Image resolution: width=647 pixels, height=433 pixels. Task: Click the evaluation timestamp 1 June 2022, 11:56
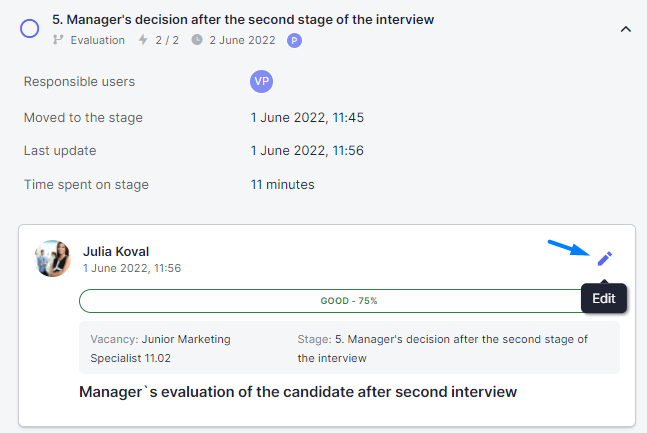[x=132, y=268]
